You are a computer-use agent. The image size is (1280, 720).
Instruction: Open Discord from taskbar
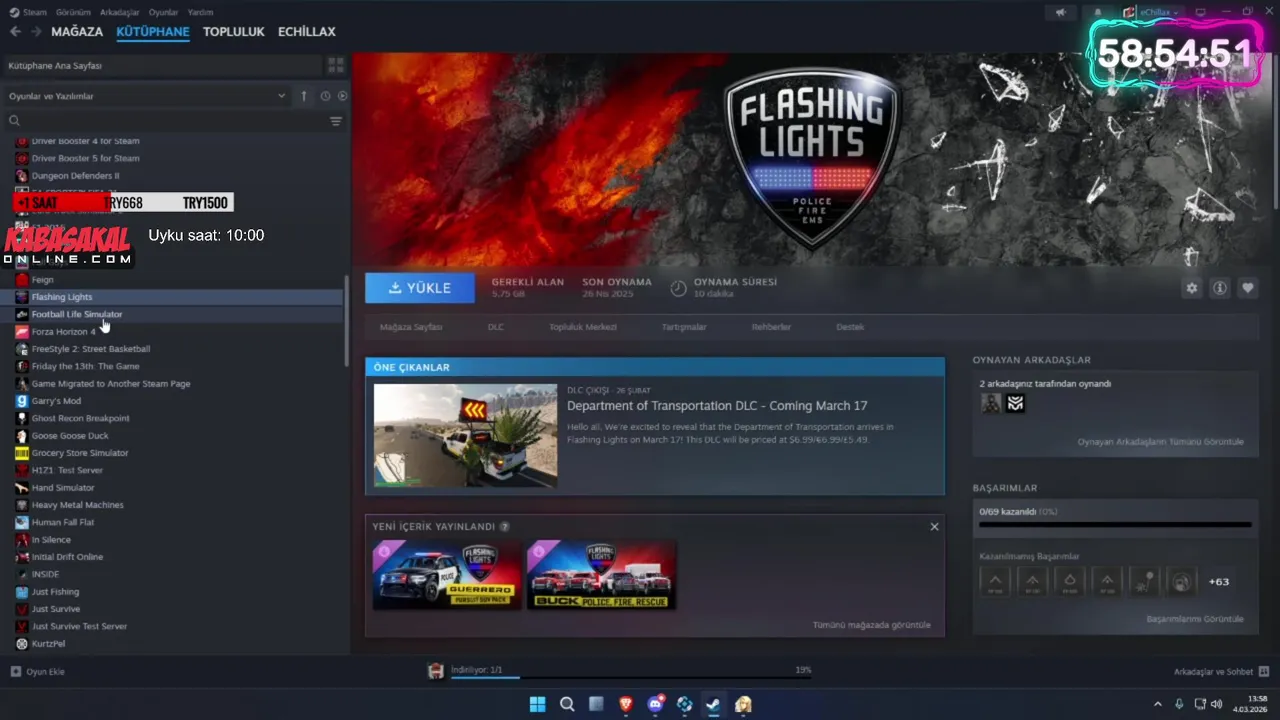656,704
